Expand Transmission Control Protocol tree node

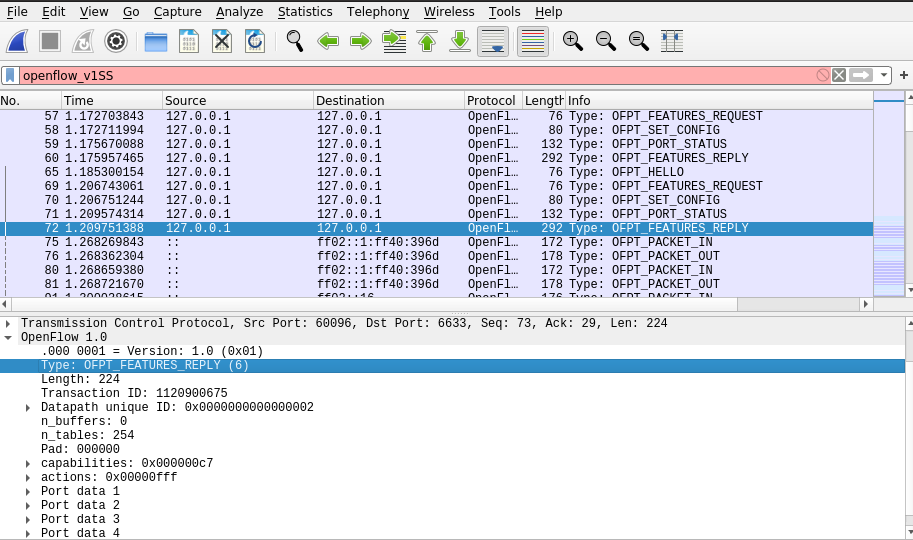tap(8, 323)
